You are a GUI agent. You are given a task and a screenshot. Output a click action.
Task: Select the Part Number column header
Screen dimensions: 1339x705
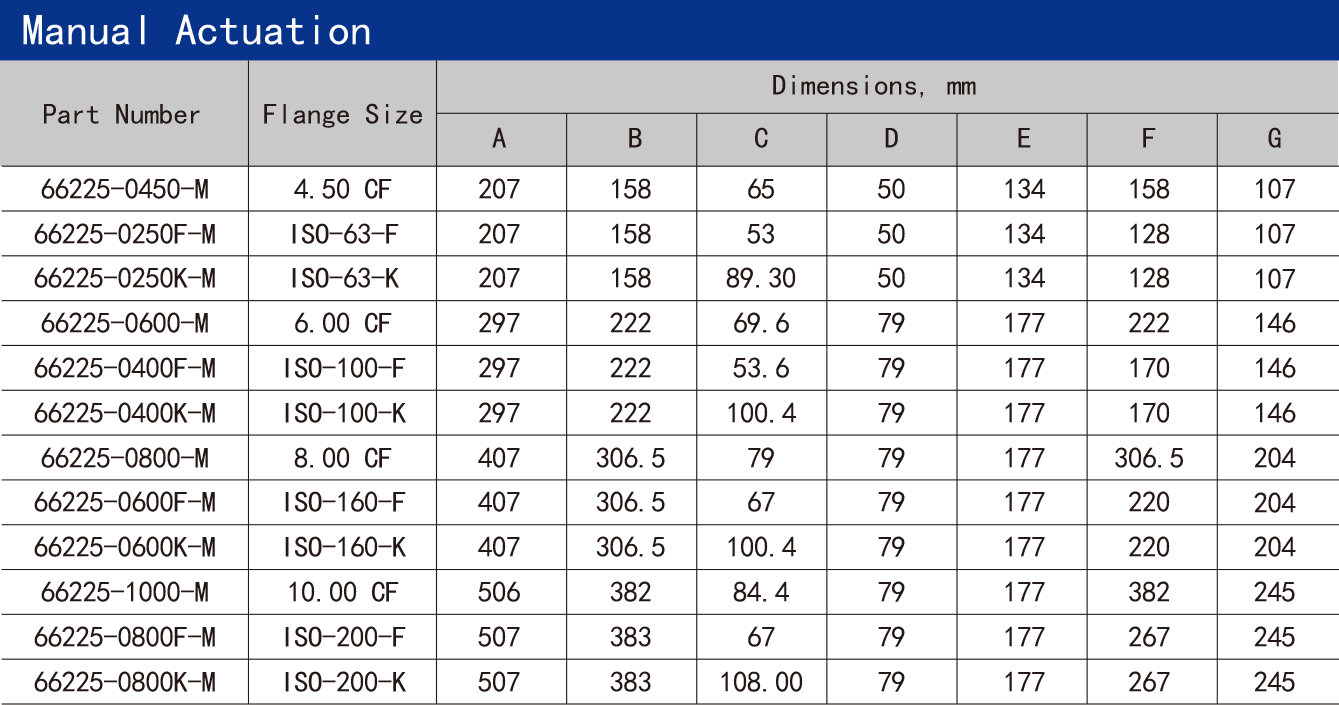click(x=121, y=114)
